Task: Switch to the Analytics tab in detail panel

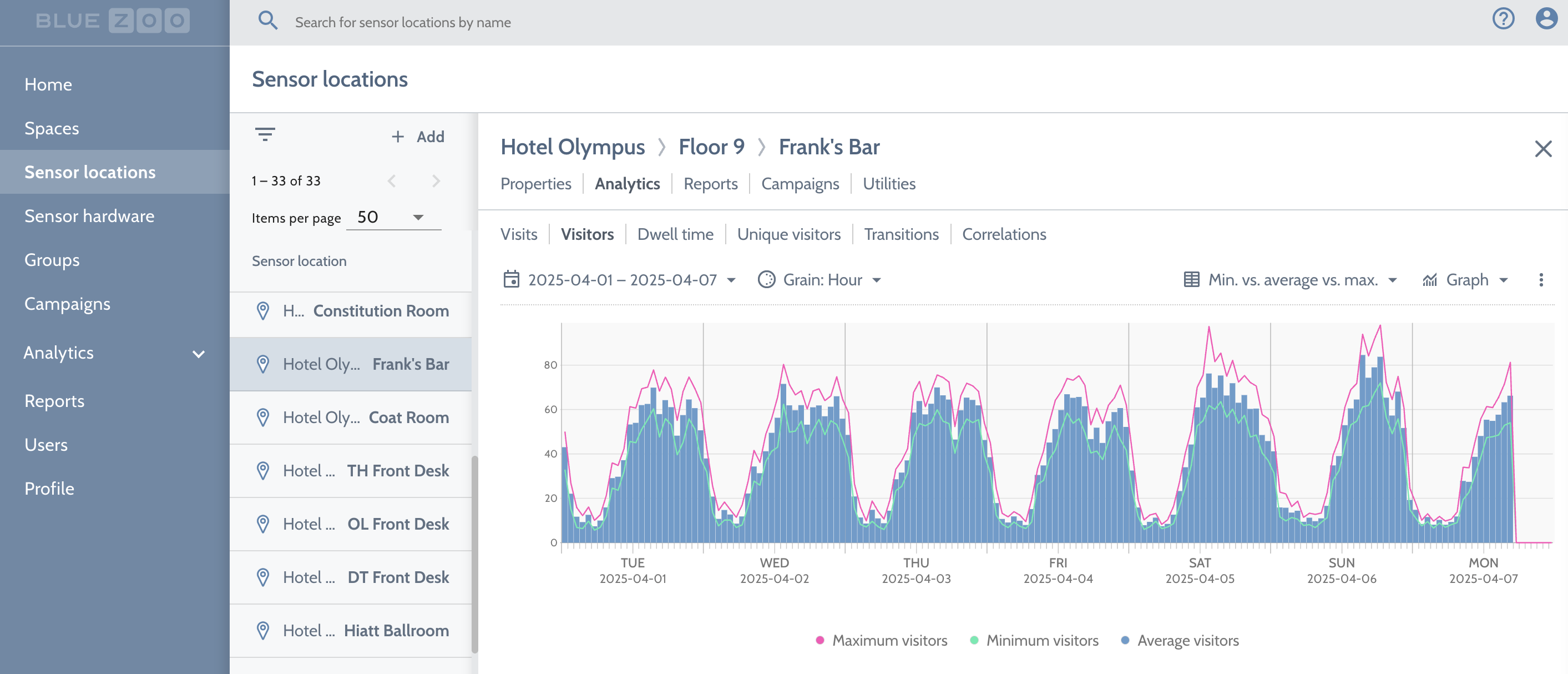Action: 627,184
